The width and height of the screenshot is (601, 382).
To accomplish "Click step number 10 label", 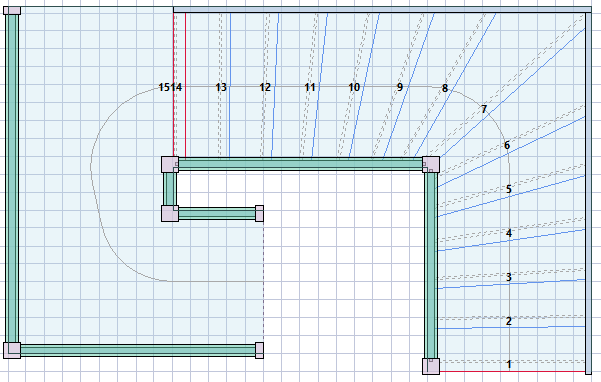I will 354,87.
